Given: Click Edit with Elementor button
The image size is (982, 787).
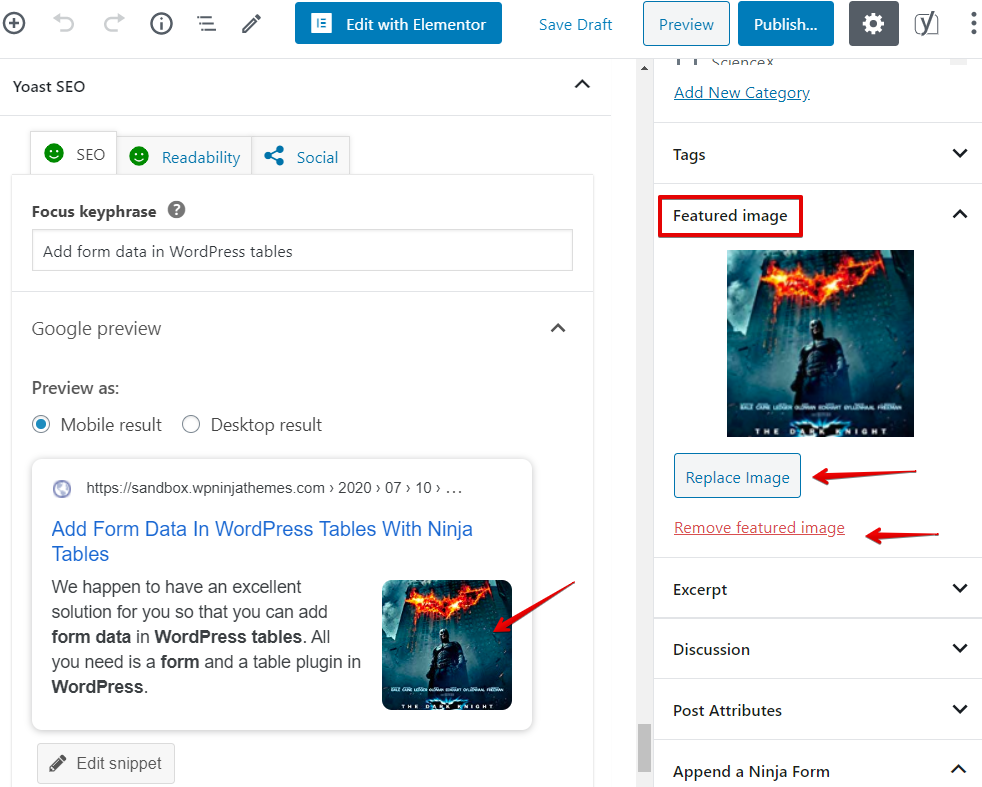Looking at the screenshot, I should (398, 24).
